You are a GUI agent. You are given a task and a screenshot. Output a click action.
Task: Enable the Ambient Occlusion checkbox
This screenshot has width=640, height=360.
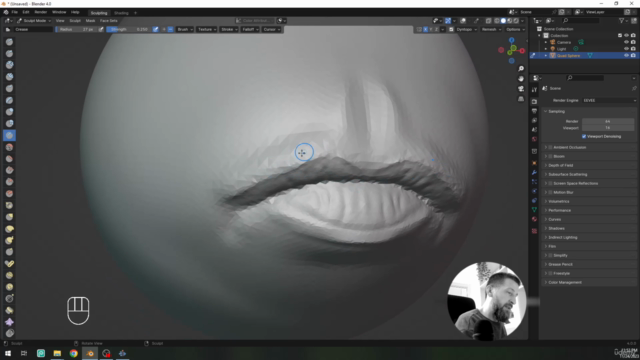(x=550, y=147)
